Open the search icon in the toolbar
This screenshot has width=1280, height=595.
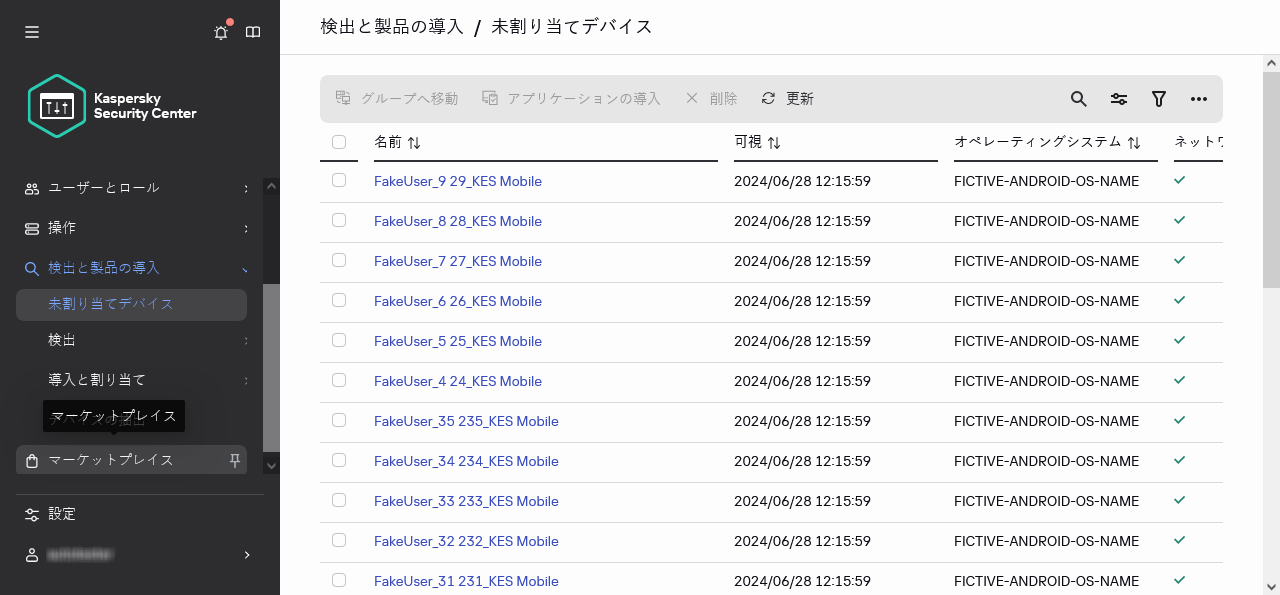(x=1078, y=99)
